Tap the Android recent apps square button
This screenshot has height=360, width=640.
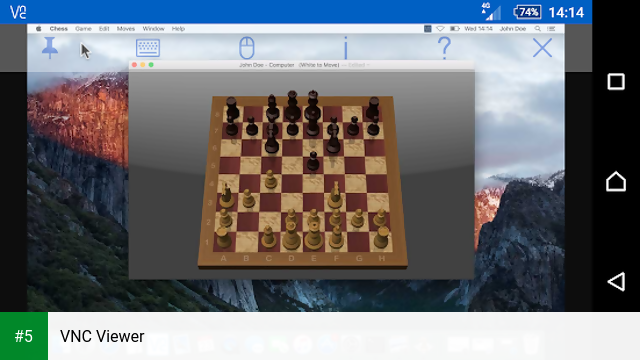[x=616, y=82]
